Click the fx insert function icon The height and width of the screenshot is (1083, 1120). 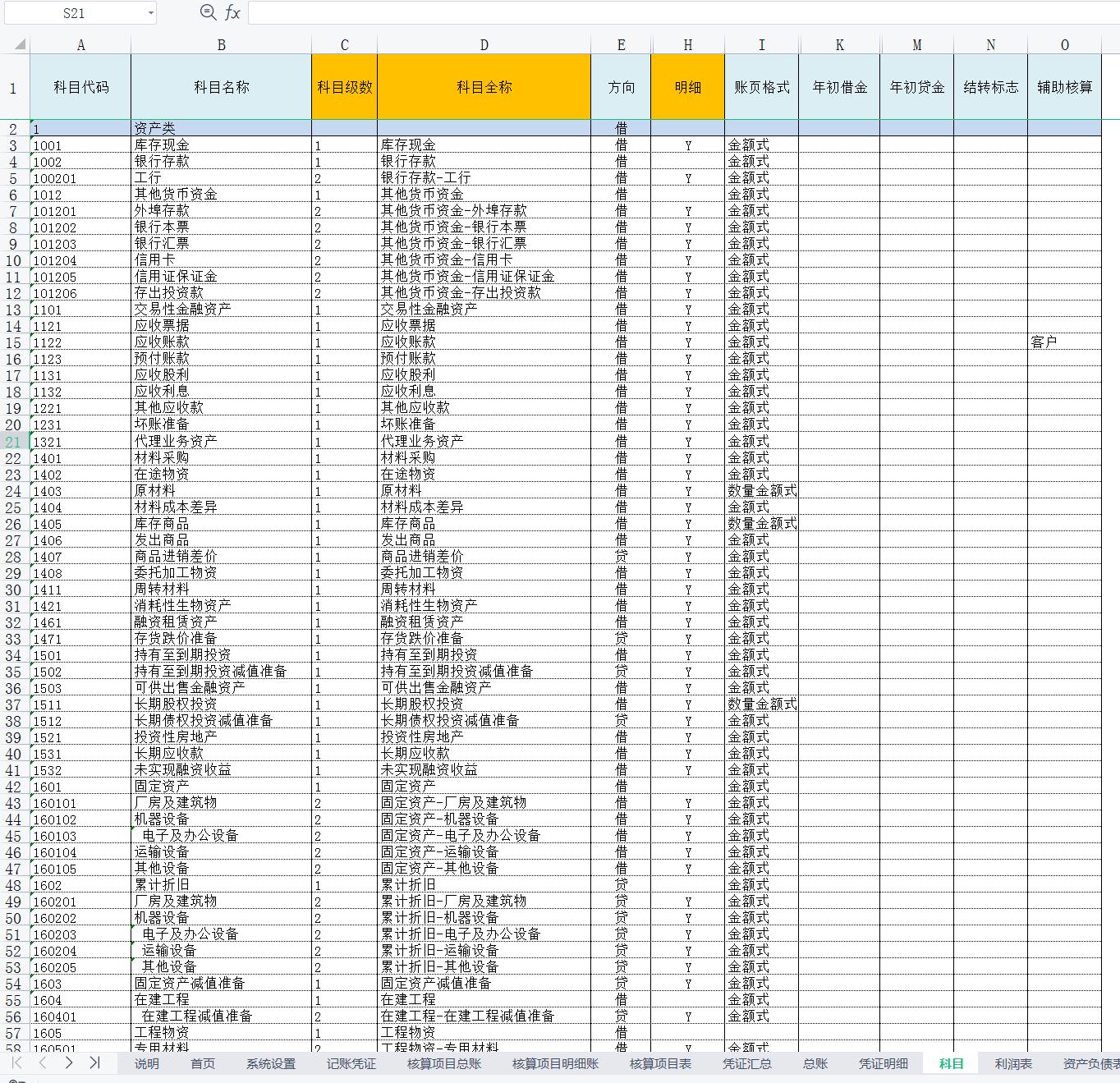[x=232, y=12]
